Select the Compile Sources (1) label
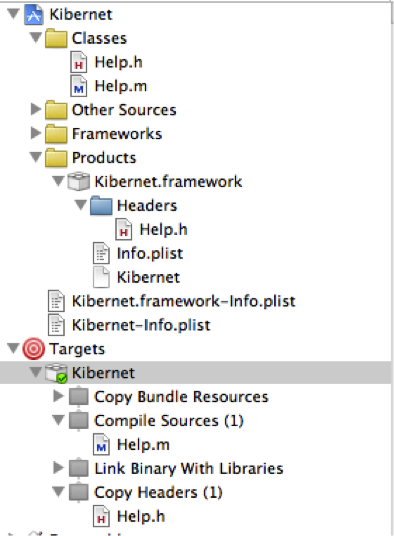Screen dimensions: 394x536 click(169, 421)
